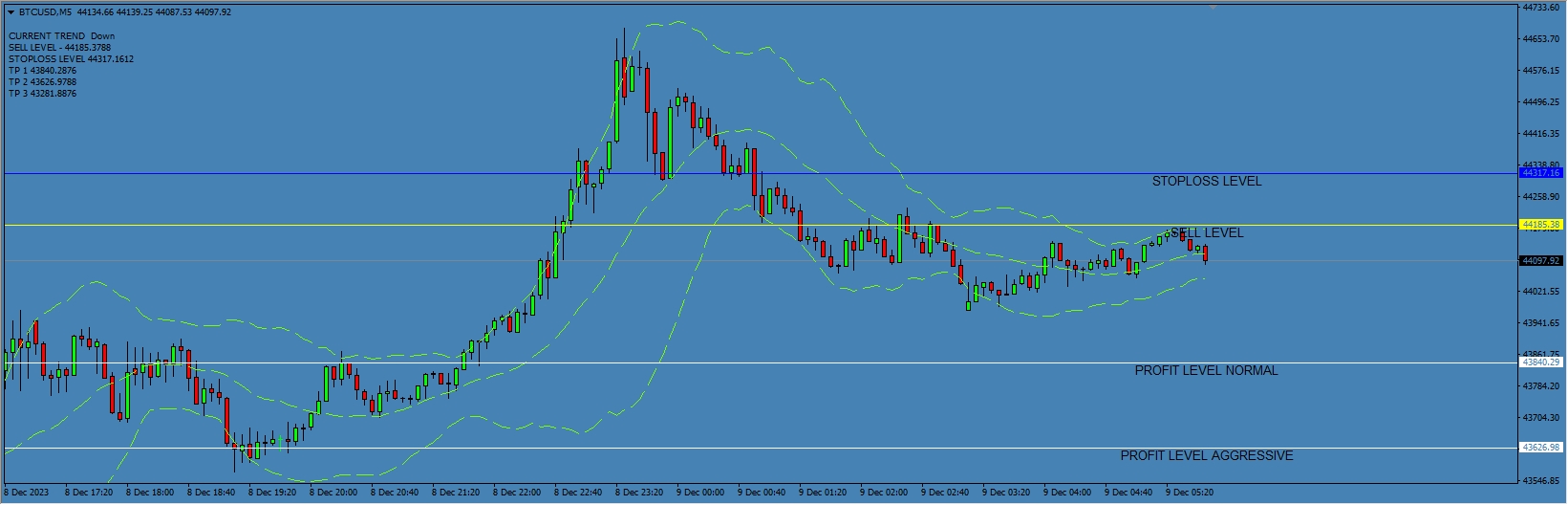Click the TP 3 43281.8876 text

click(x=42, y=94)
